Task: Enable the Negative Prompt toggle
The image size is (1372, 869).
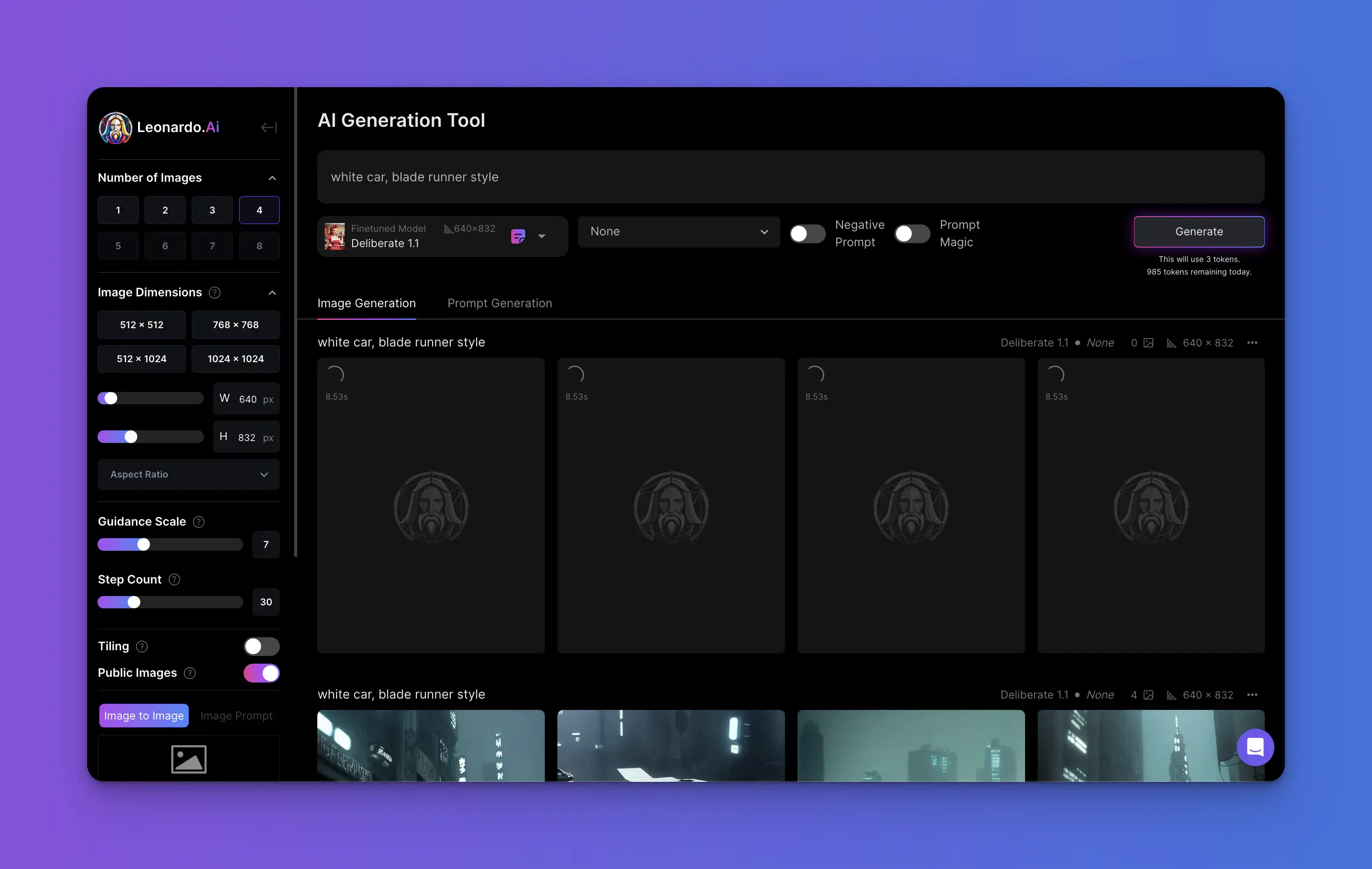Action: (807, 234)
